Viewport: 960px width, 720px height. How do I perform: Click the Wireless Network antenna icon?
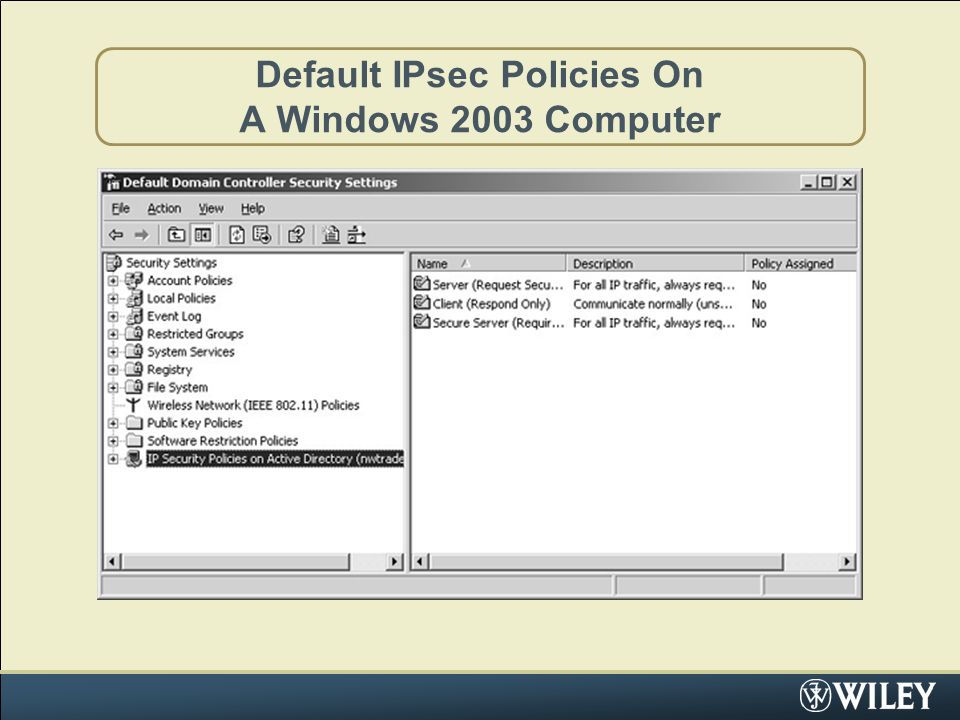coord(133,405)
